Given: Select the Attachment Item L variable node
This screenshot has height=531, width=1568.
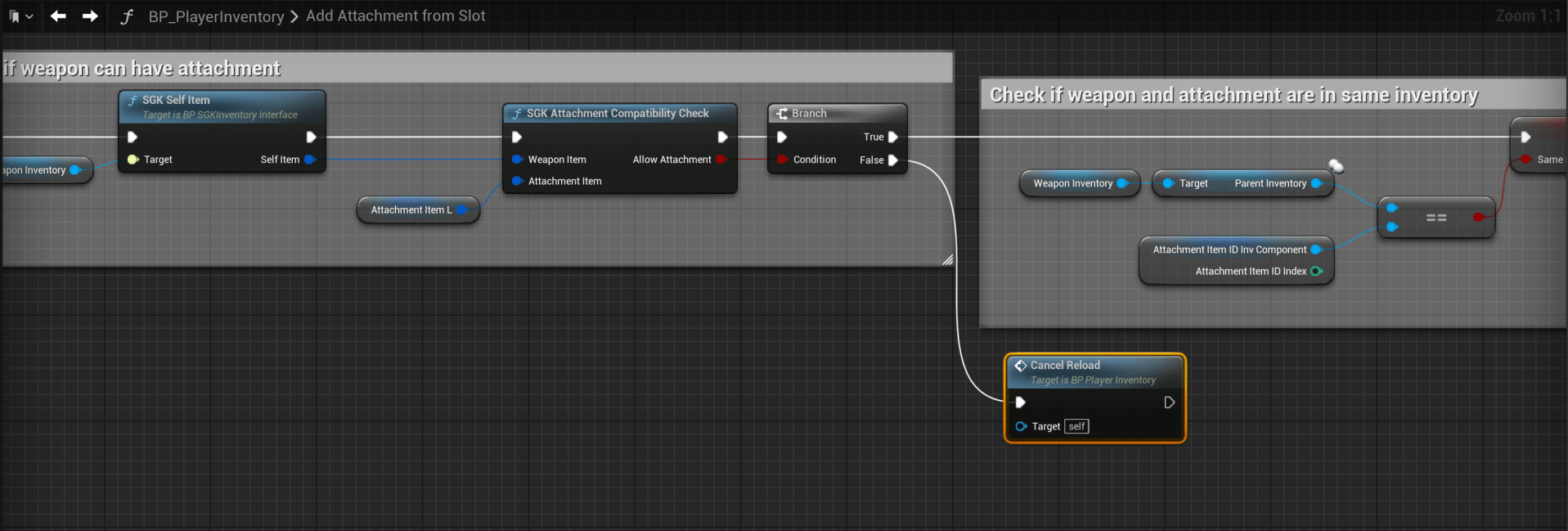Looking at the screenshot, I should [x=411, y=210].
